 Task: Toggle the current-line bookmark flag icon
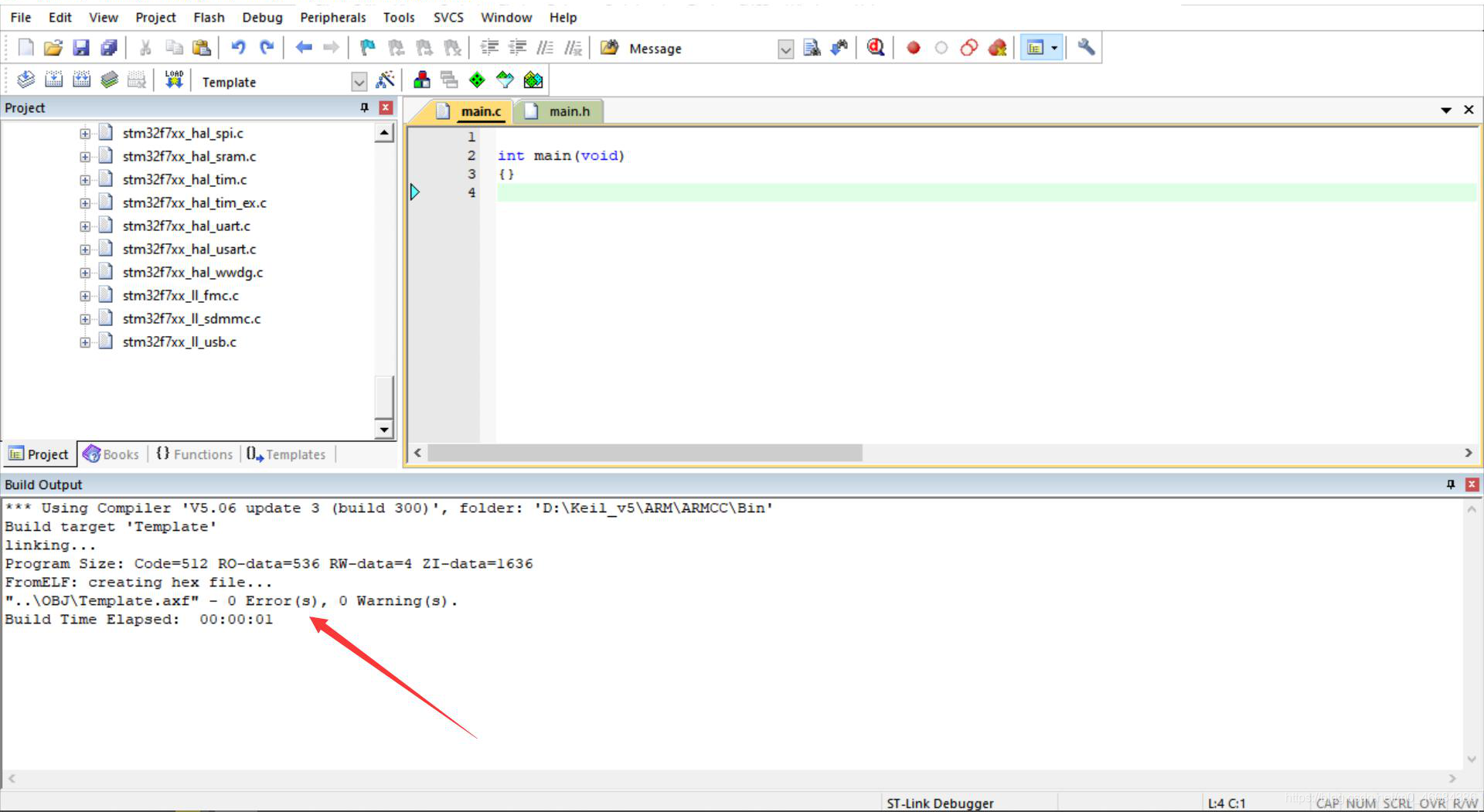[x=366, y=47]
